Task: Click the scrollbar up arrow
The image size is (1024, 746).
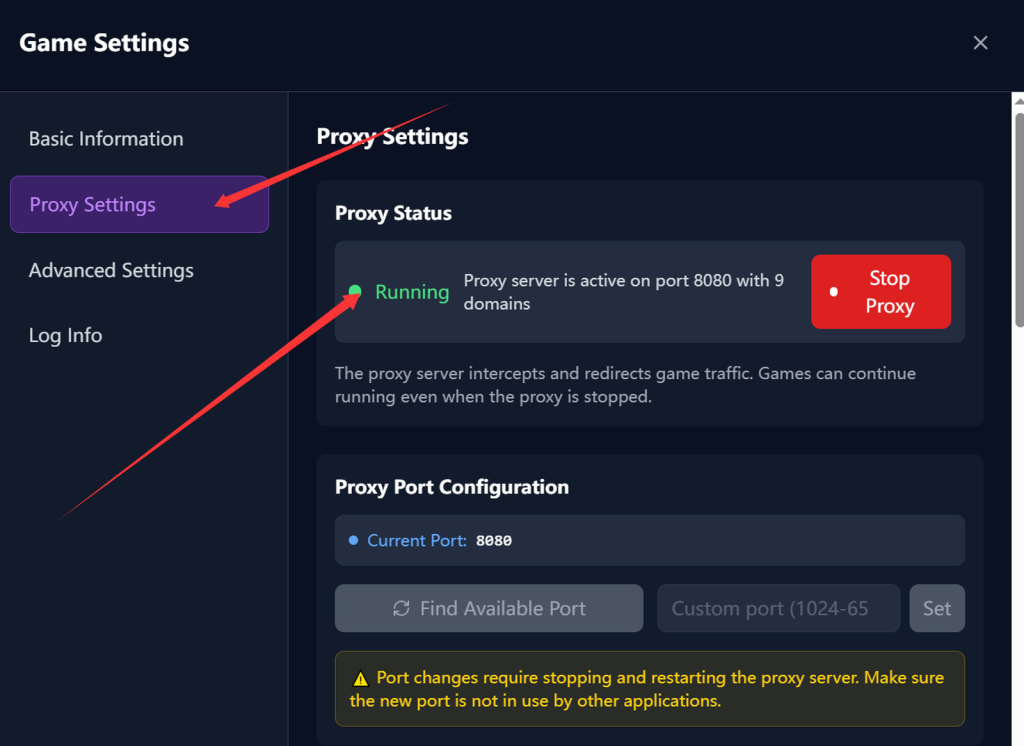Action: 1019,101
